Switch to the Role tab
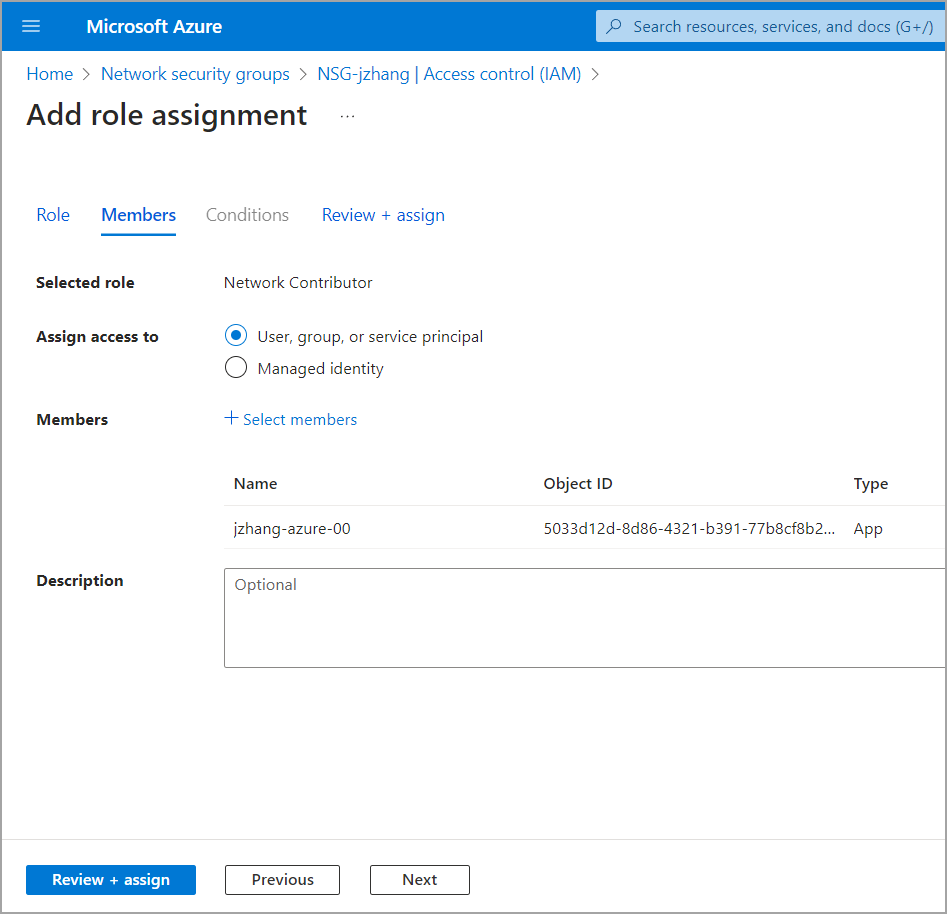This screenshot has height=914, width=947. click(x=53, y=215)
